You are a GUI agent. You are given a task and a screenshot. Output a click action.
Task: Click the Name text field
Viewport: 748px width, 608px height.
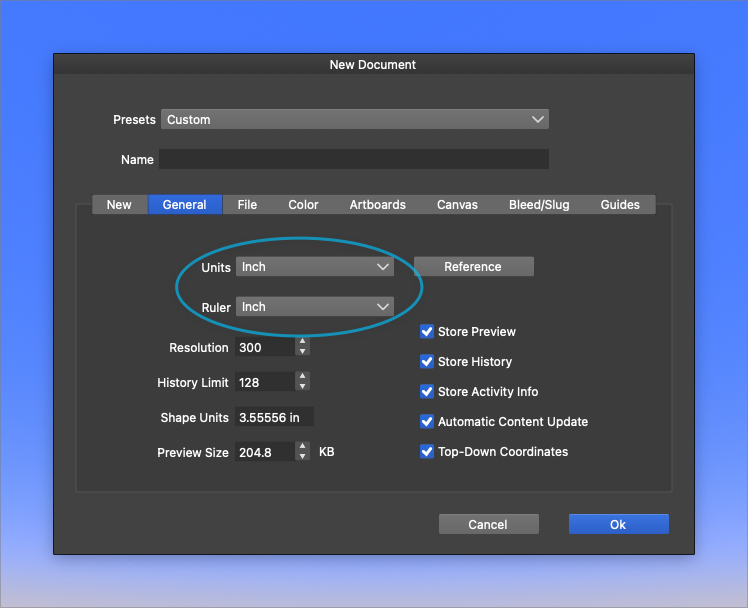354,160
